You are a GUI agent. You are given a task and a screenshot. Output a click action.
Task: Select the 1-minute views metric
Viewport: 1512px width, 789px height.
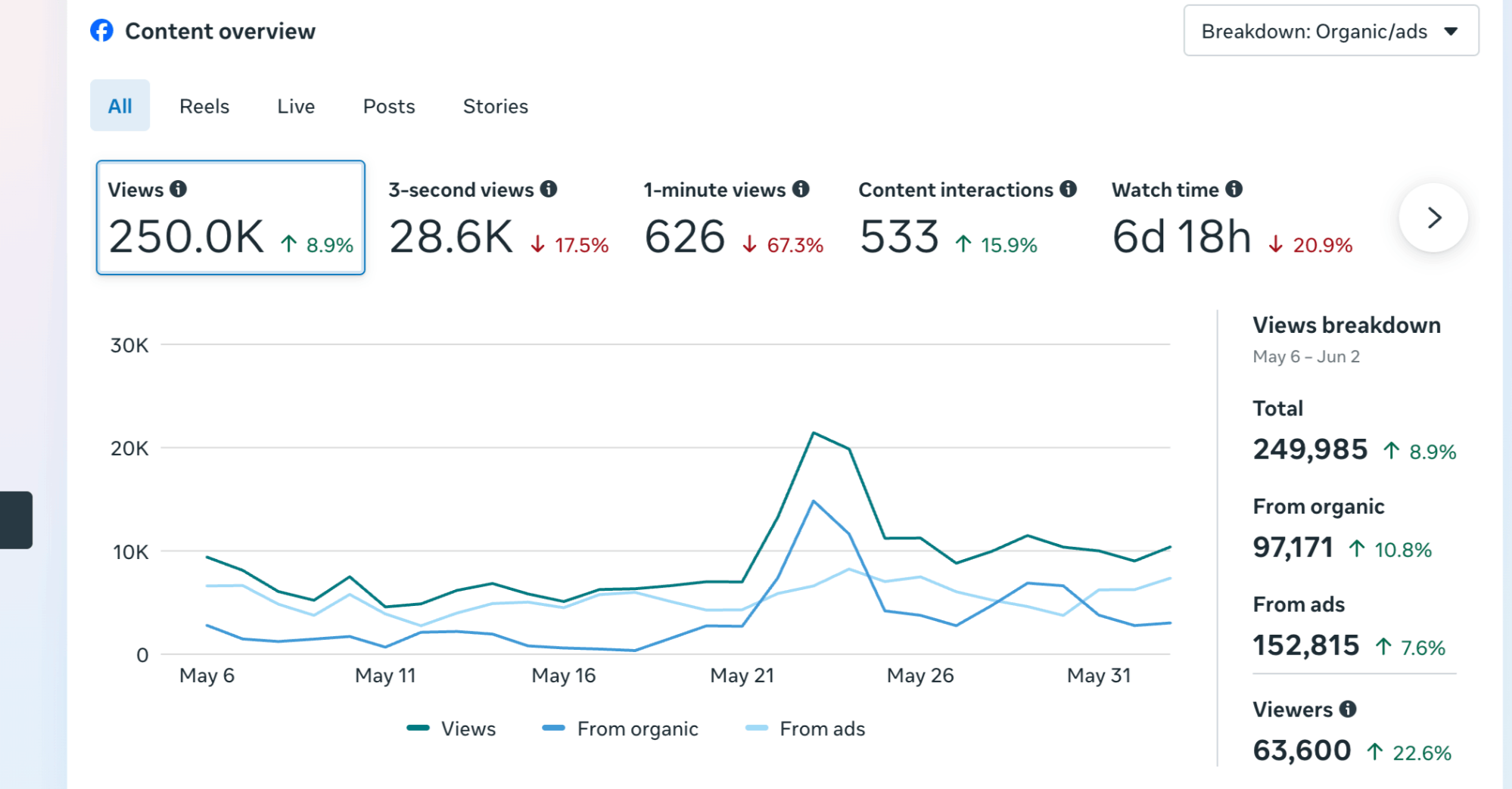click(x=733, y=218)
